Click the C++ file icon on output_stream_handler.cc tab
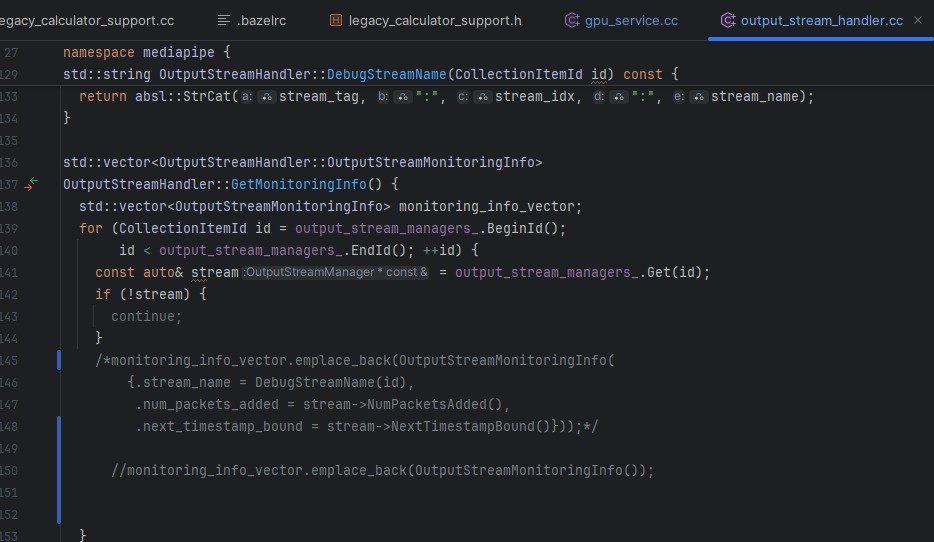The width and height of the screenshot is (934, 542). pyautogui.click(x=728, y=20)
